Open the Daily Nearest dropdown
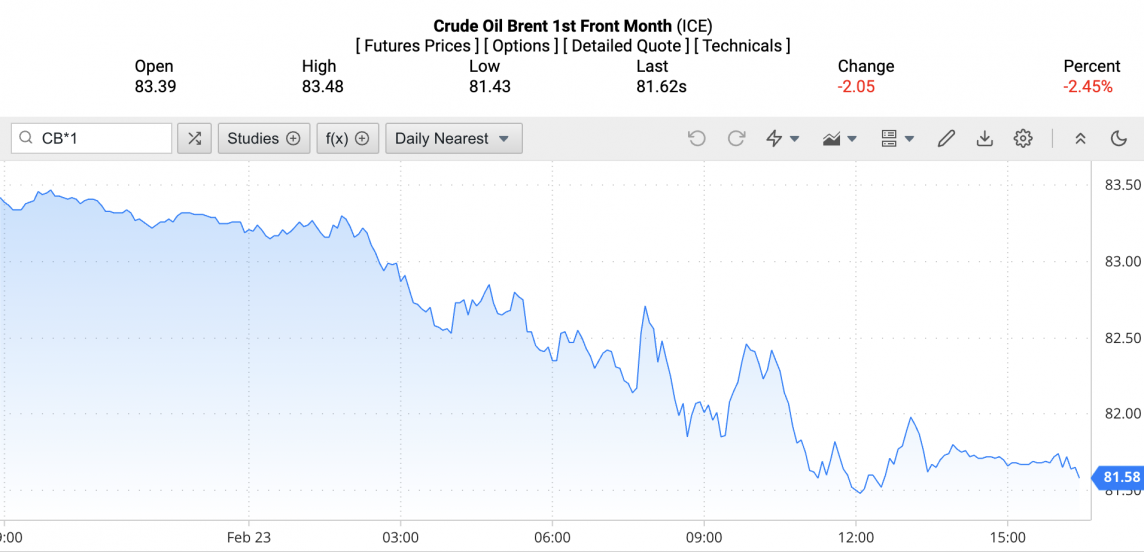This screenshot has width=1144, height=552. pos(453,139)
